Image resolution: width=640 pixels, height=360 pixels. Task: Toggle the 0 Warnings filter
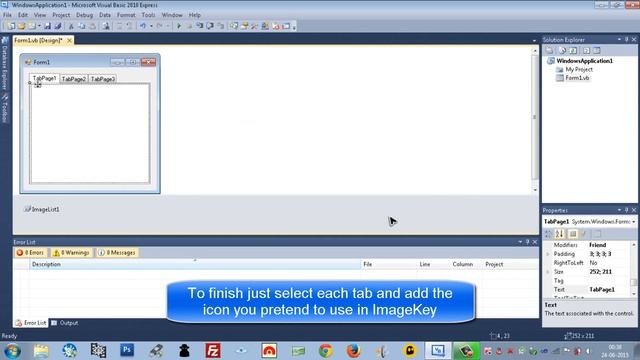71,253
